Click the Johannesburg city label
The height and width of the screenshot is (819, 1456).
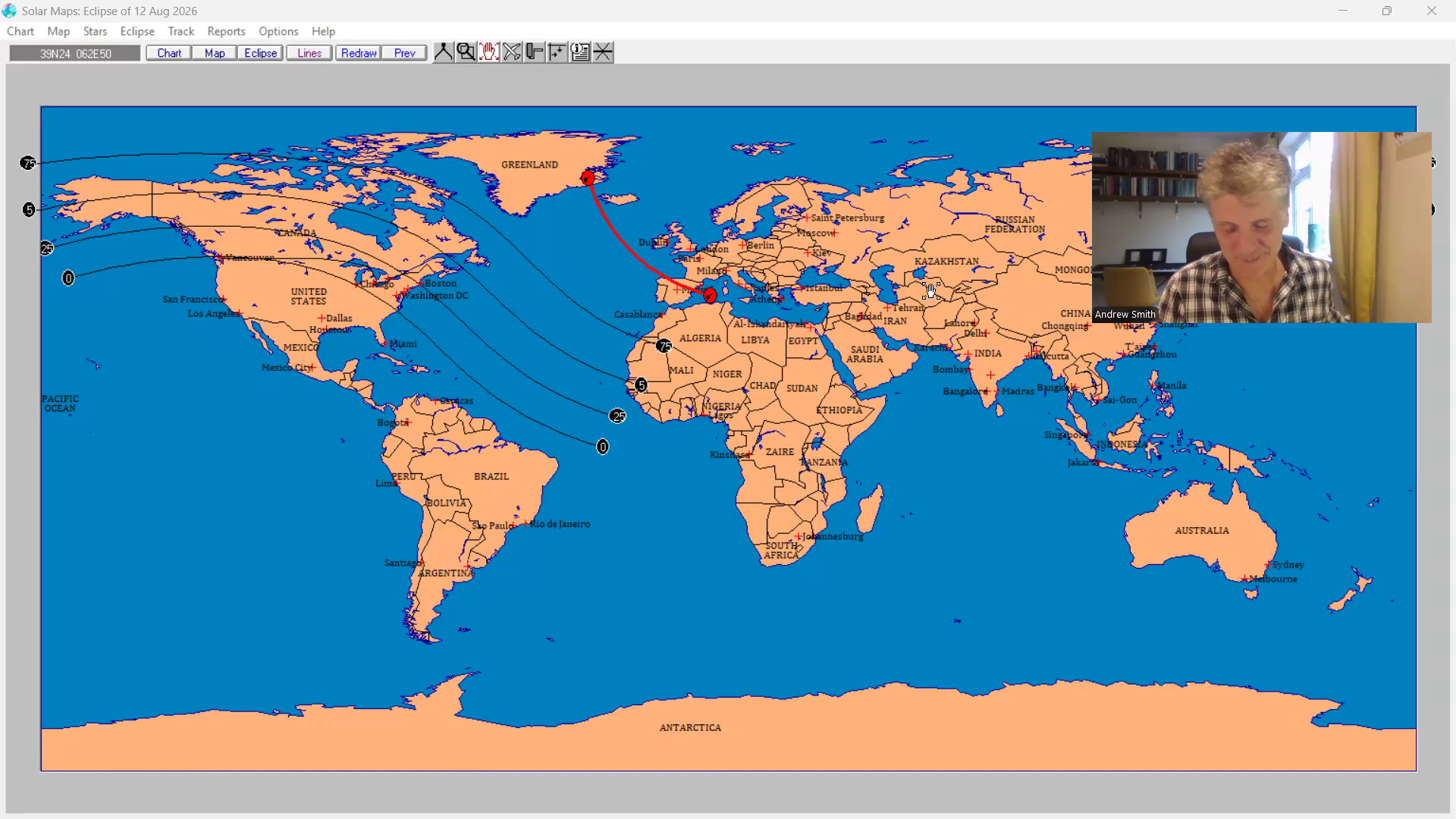pos(833,537)
